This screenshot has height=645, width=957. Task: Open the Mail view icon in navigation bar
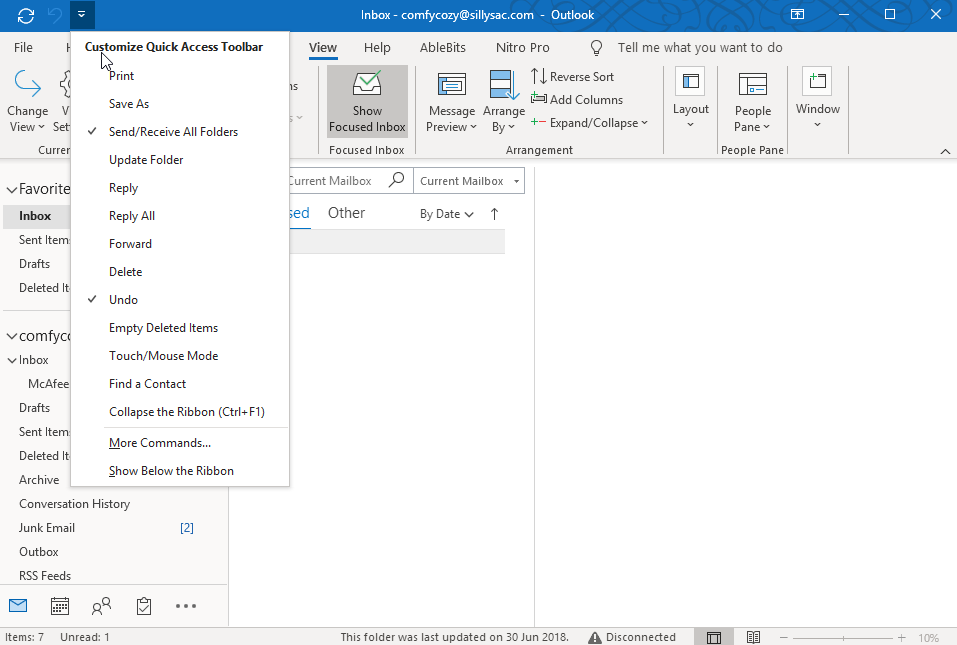[x=18, y=606]
